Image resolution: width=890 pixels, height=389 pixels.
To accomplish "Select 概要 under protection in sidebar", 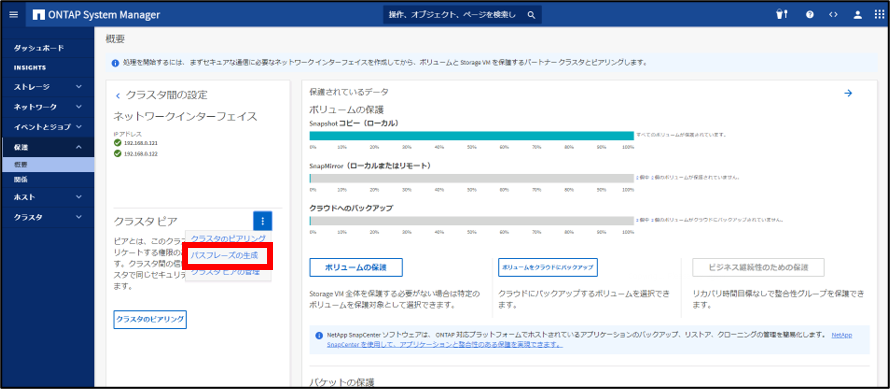I will click(x=47, y=165).
